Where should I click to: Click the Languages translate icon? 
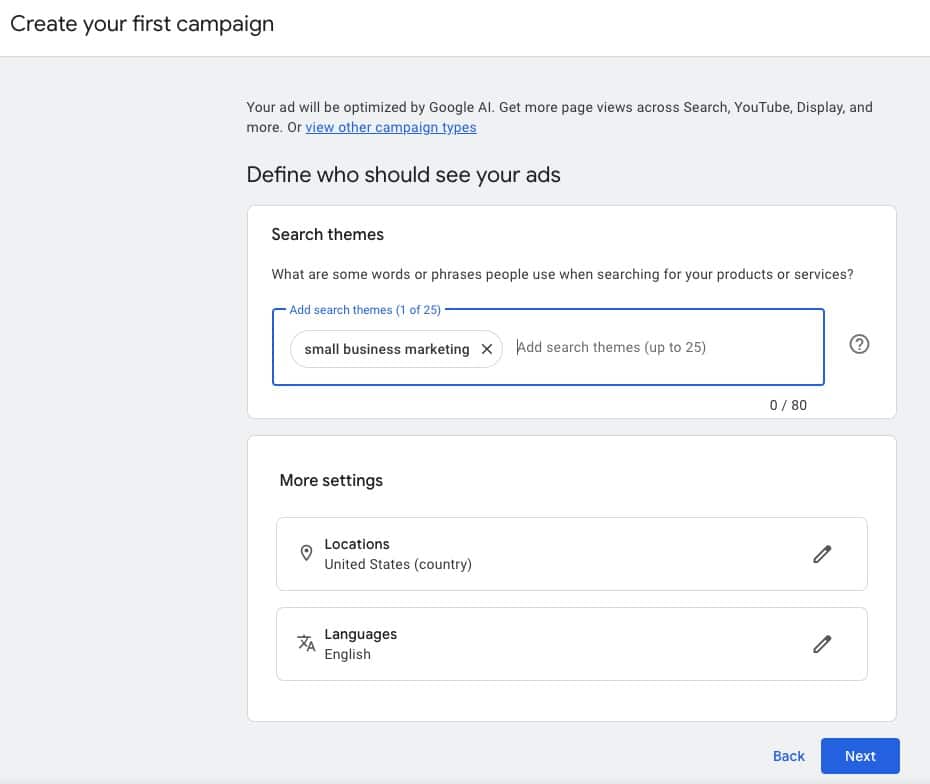pyautogui.click(x=306, y=644)
